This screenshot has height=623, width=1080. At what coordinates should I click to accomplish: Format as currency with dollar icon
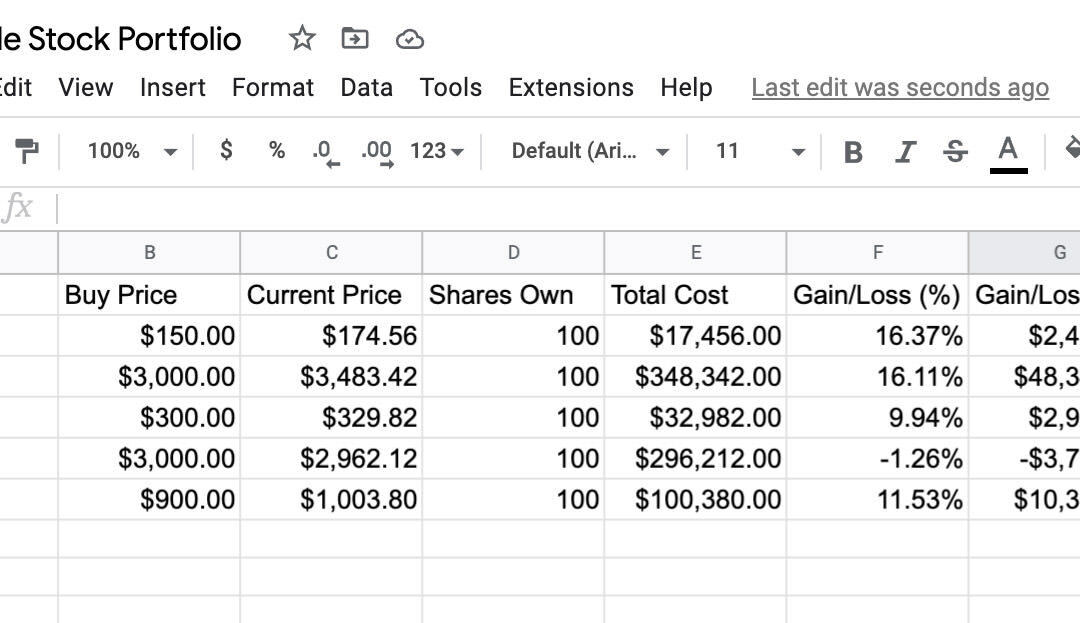(226, 150)
